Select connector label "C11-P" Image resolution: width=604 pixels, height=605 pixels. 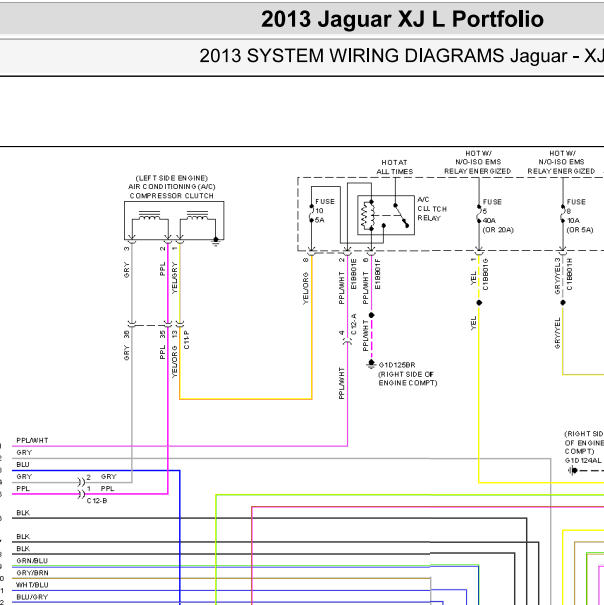point(186,340)
